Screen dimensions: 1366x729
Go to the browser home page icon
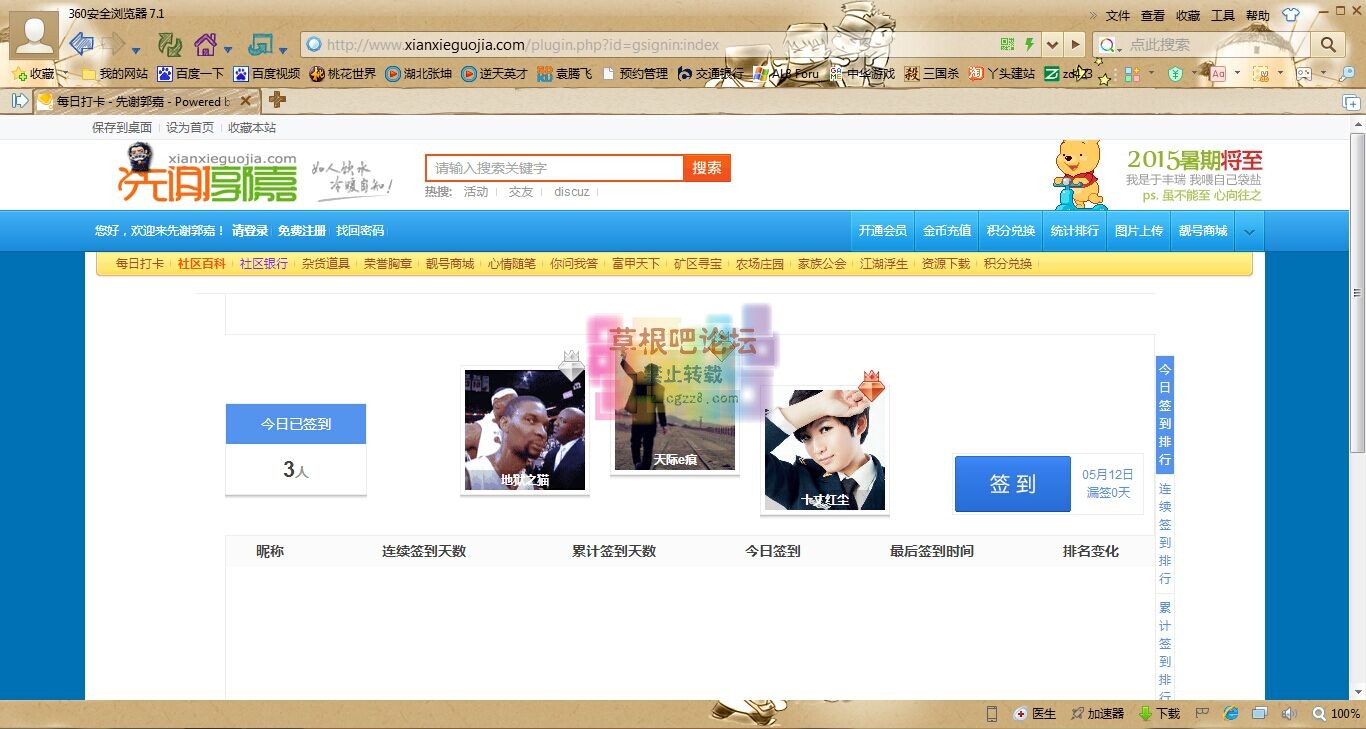pyautogui.click(x=205, y=44)
